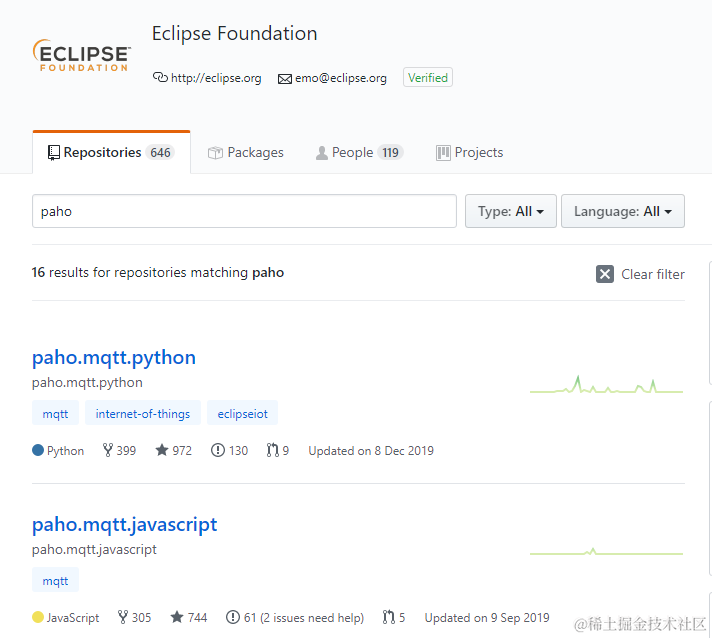Click the paho.mqtt.python activity graph
Screen dimensions: 712x638
click(606, 385)
